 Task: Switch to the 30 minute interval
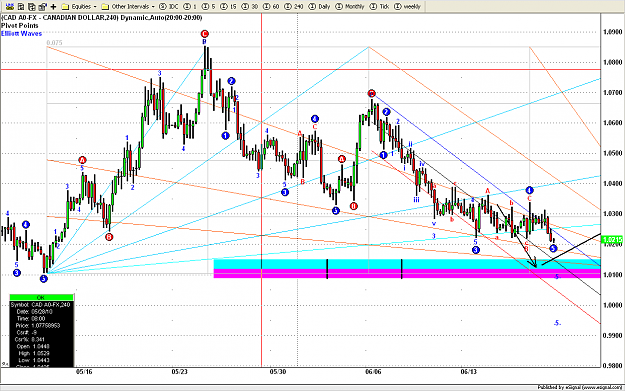(250, 6)
